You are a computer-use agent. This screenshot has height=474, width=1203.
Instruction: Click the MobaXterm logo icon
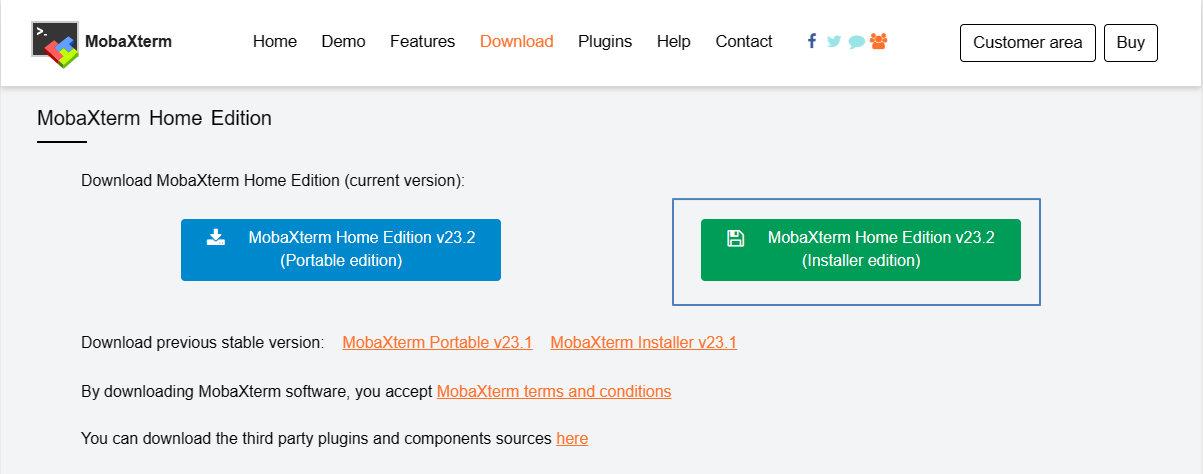pyautogui.click(x=55, y=43)
